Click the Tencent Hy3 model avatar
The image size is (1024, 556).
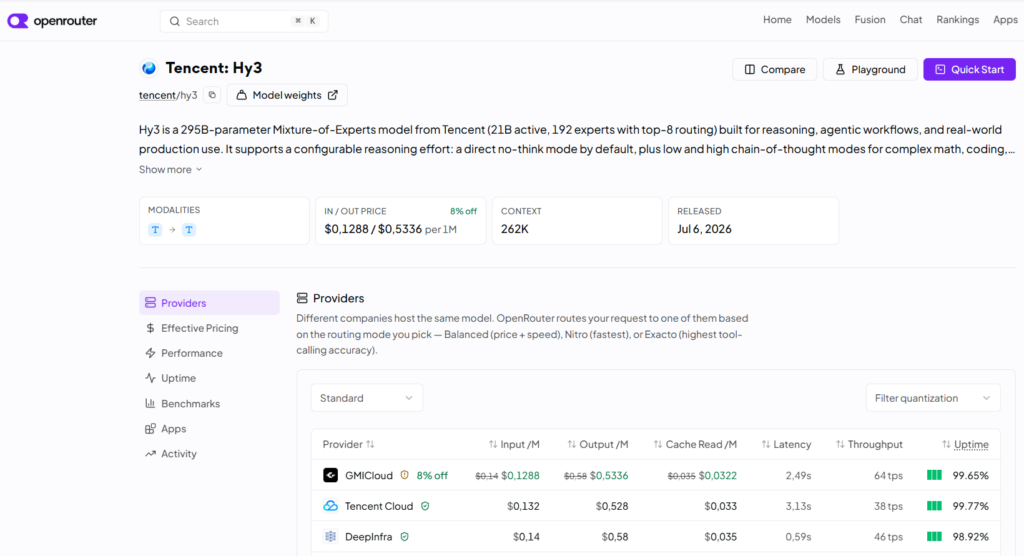click(149, 68)
